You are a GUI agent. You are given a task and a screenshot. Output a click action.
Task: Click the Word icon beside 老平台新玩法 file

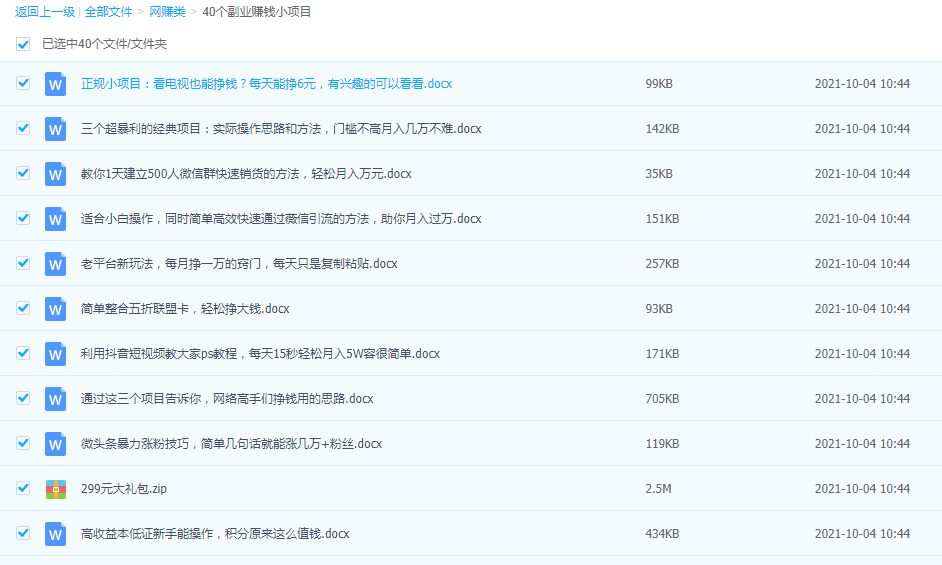pyautogui.click(x=56, y=264)
